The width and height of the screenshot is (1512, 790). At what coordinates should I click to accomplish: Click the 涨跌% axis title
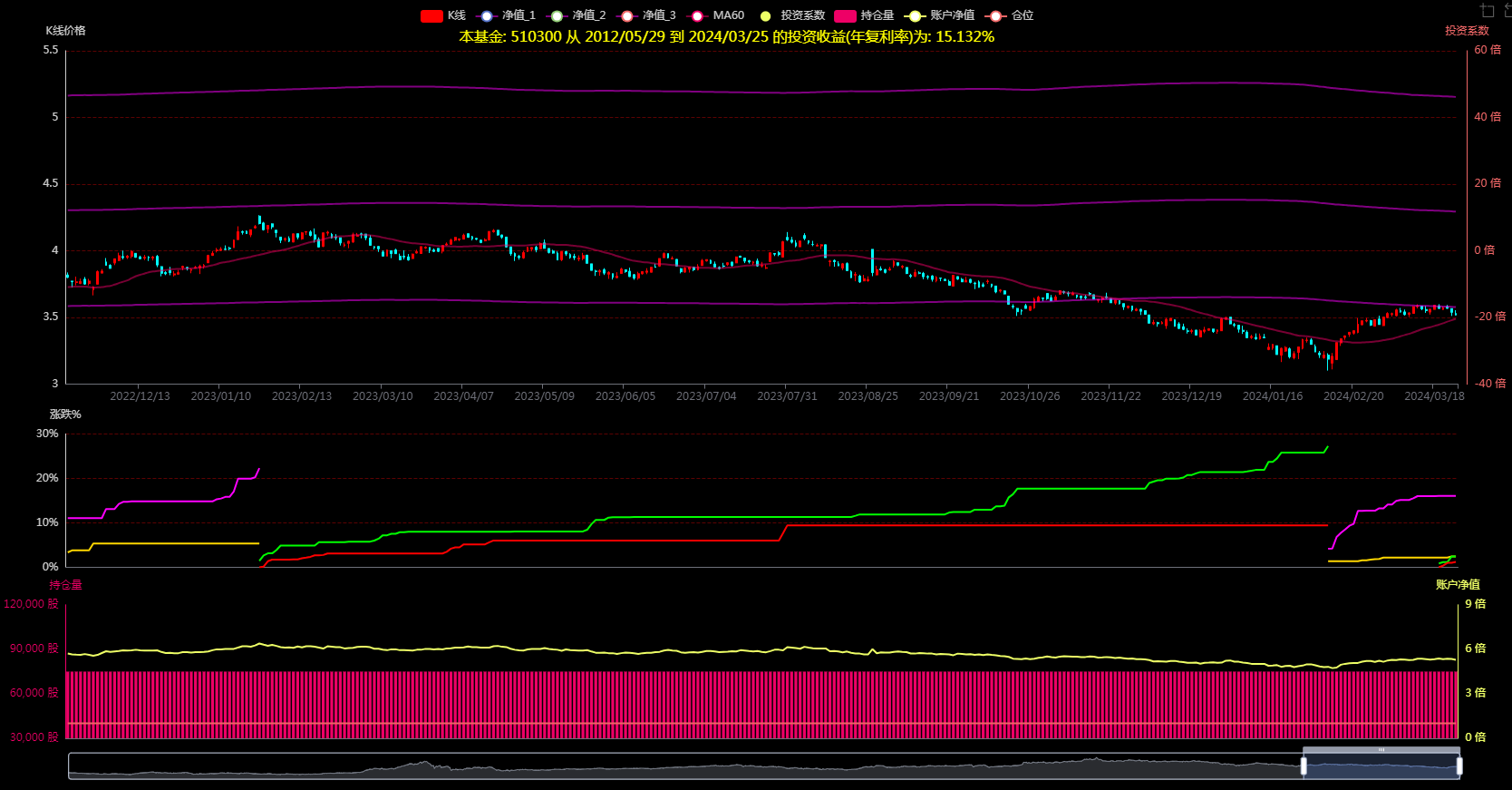pos(65,415)
